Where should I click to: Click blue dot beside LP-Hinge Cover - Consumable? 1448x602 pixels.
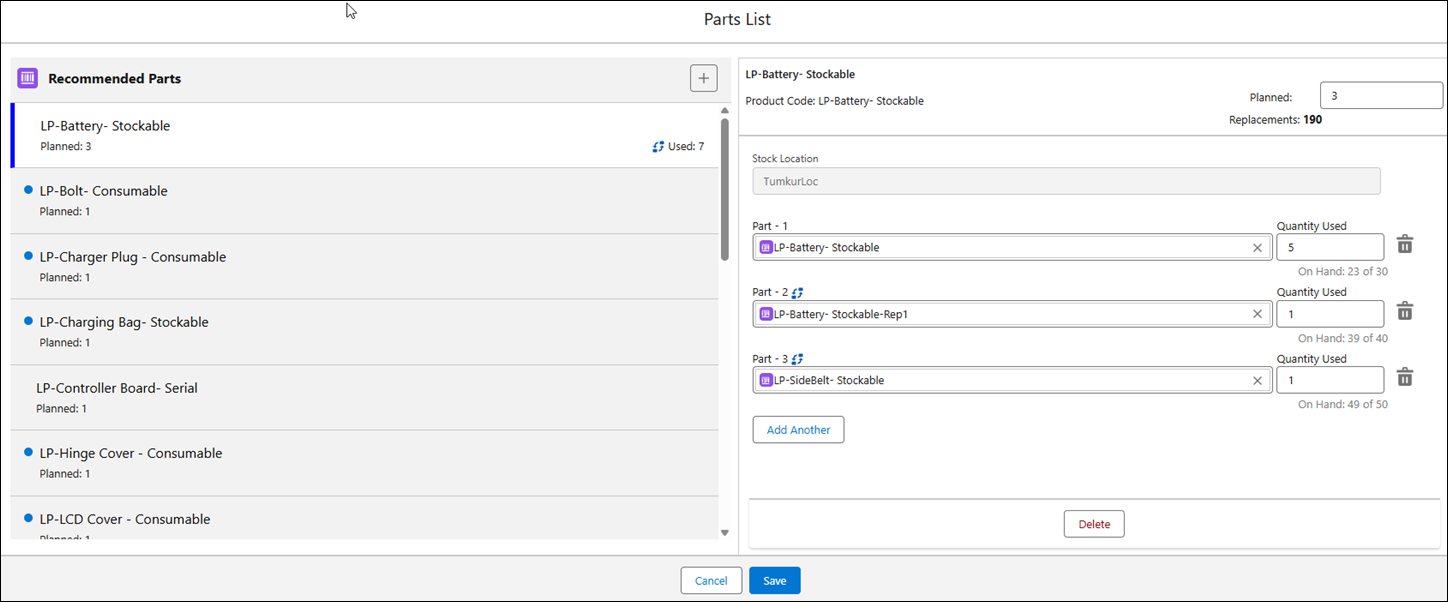point(28,452)
